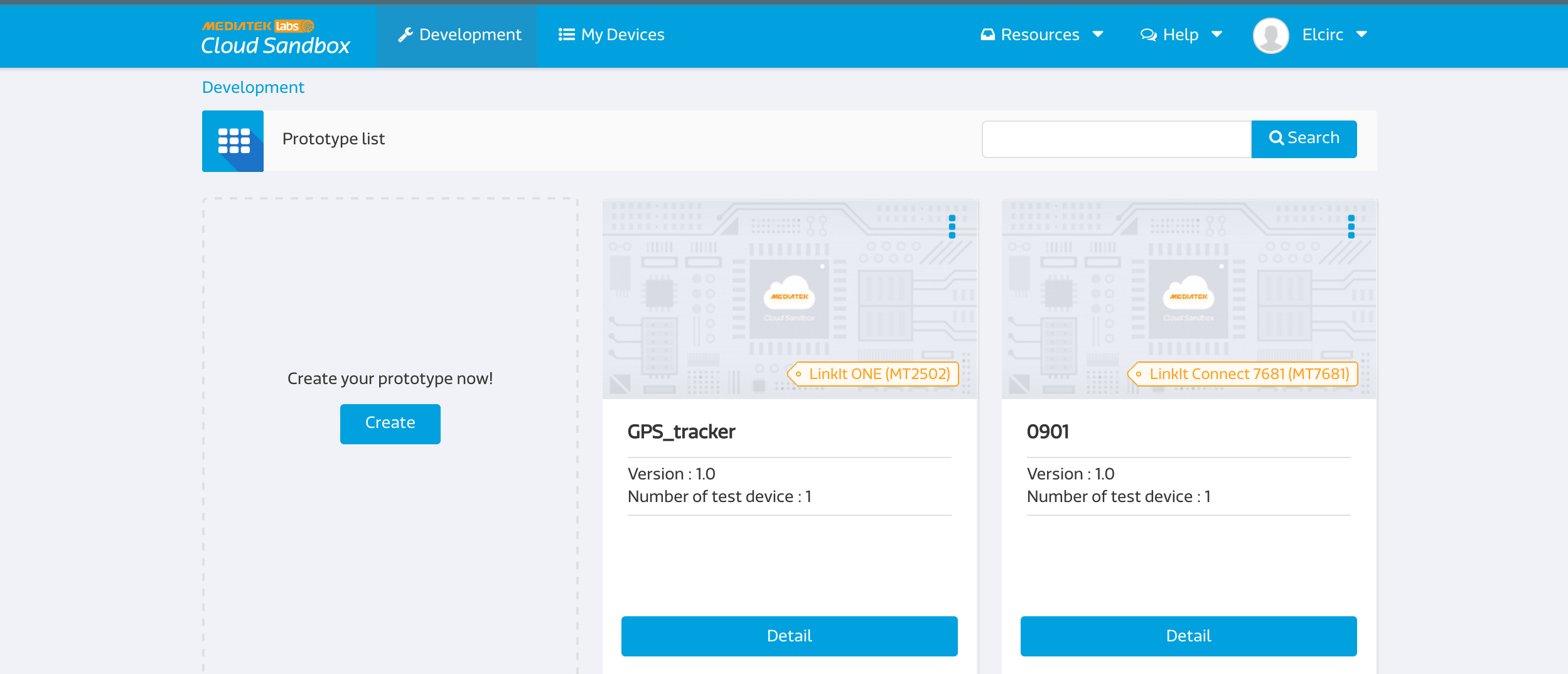This screenshot has height=674, width=1568.
Task: Open the three-dot menu on GPS_tracker card
Action: [x=953, y=227]
